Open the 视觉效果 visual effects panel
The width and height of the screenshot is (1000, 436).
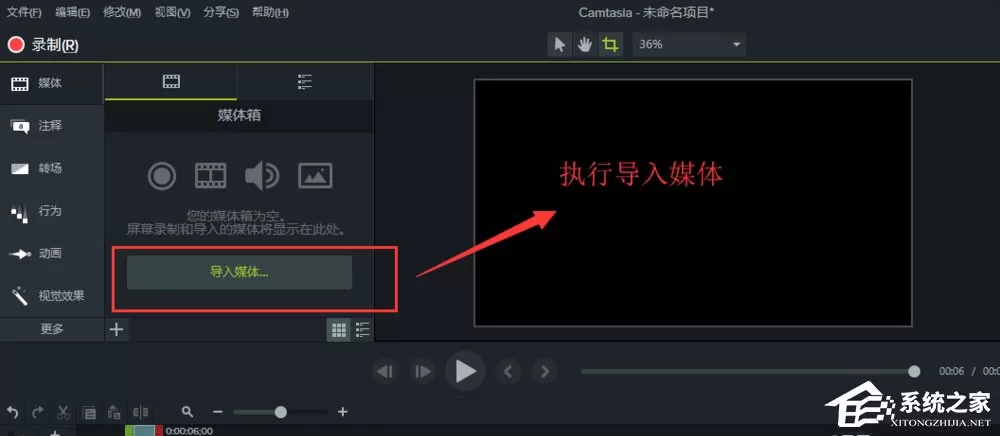pyautogui.click(x=51, y=296)
